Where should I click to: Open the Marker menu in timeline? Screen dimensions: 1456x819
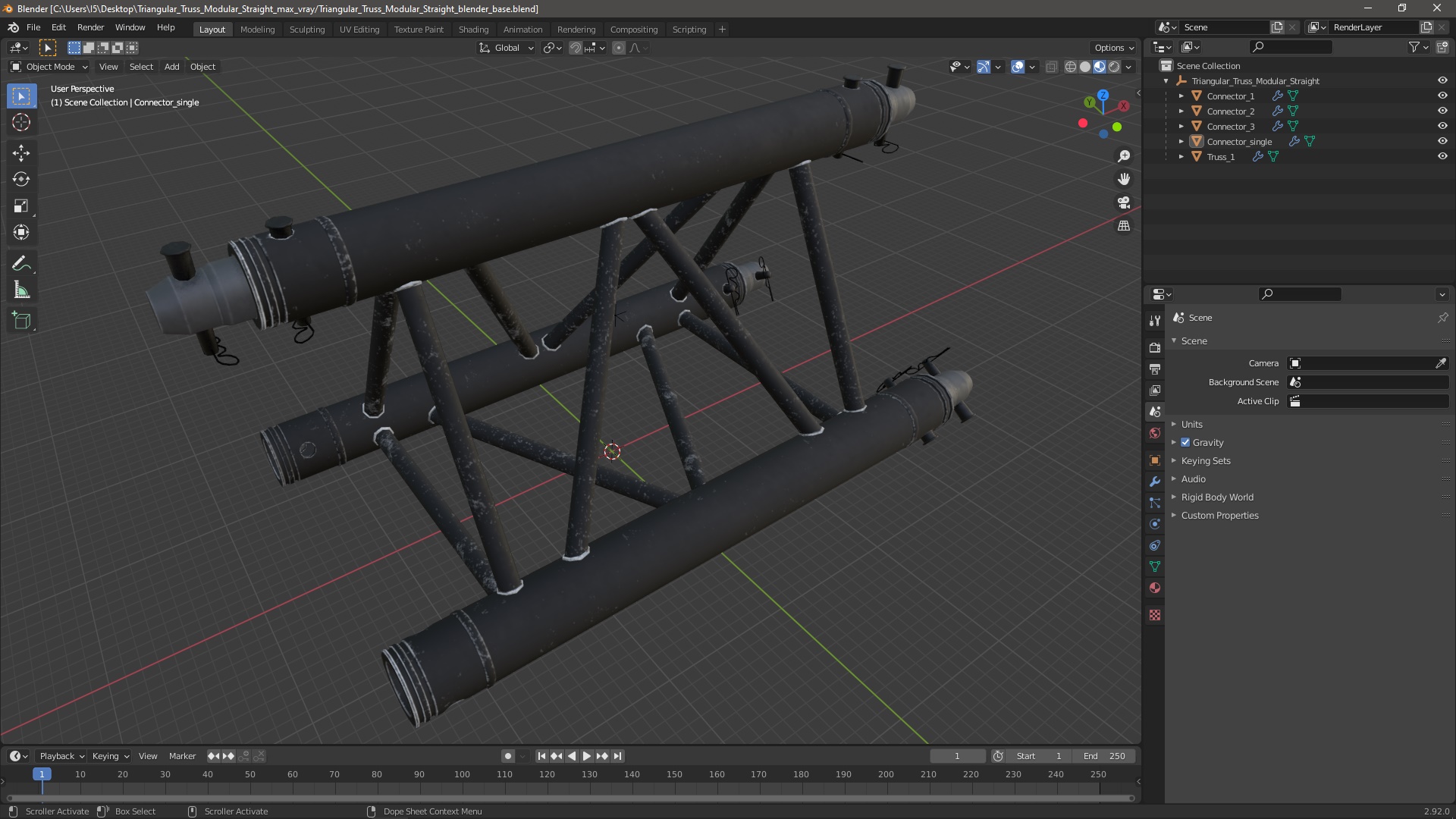(182, 756)
